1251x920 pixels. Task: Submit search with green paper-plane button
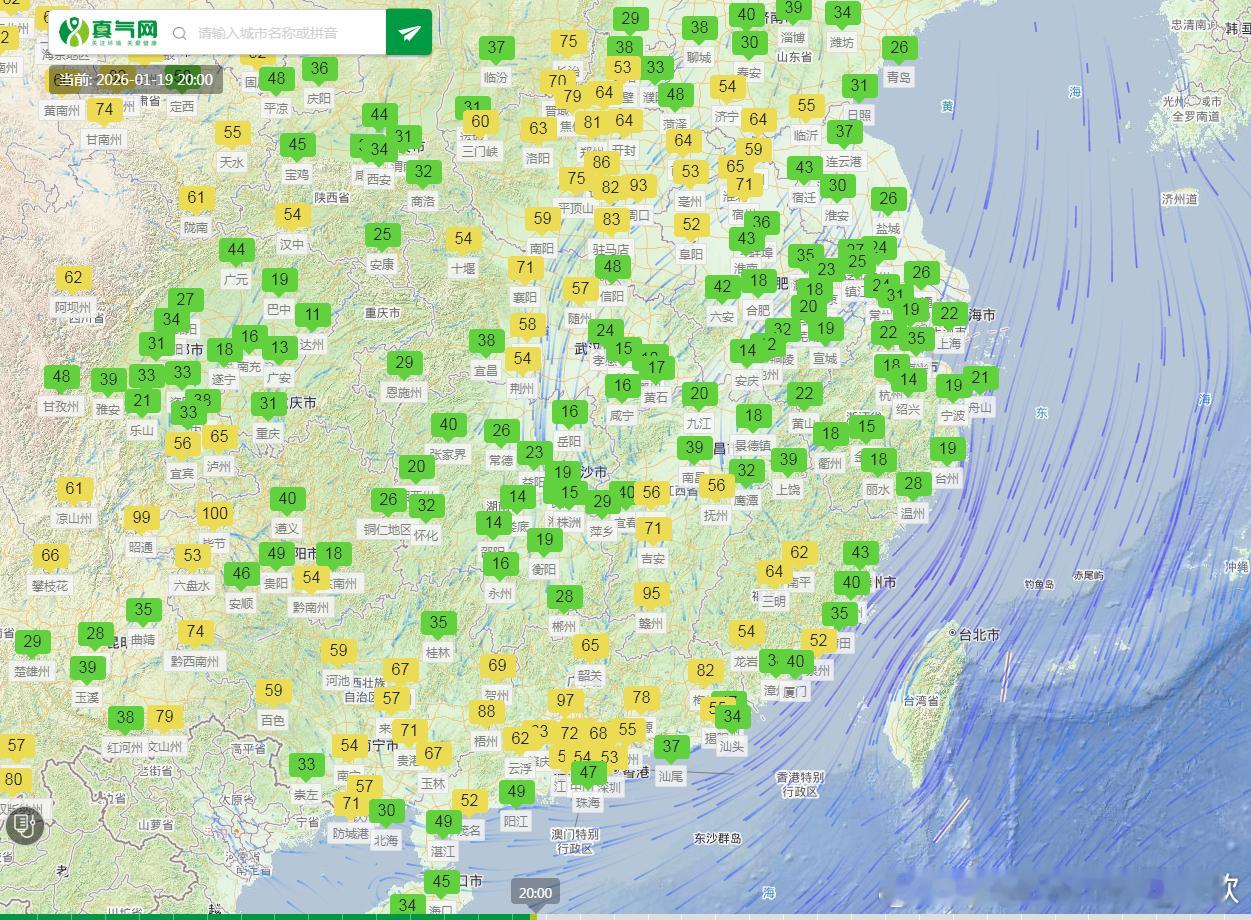point(409,32)
